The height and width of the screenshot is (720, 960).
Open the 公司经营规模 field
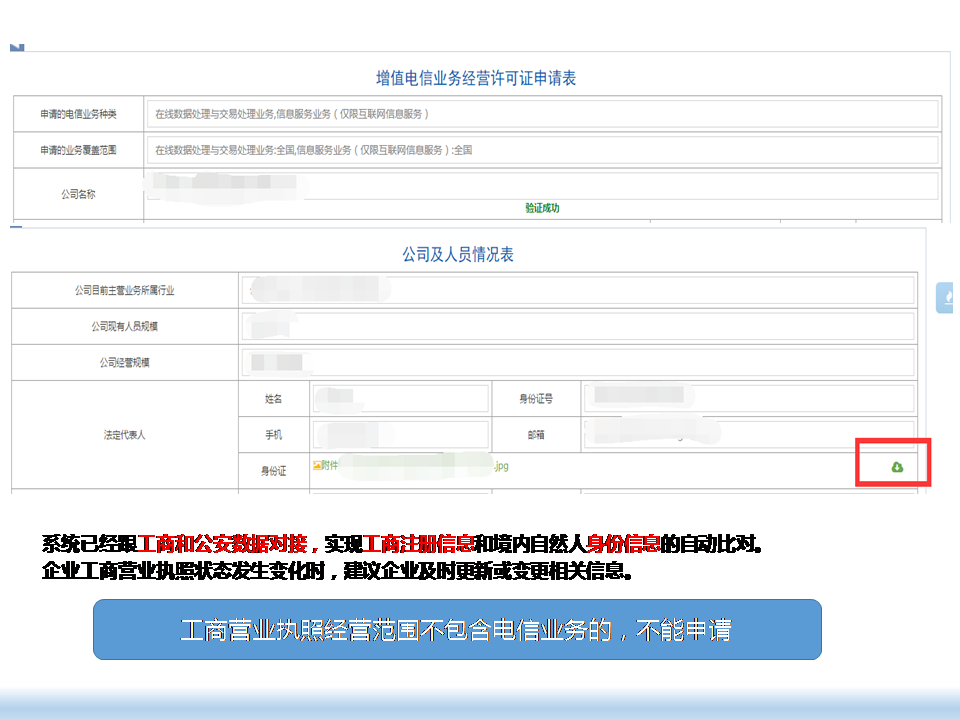tap(577, 362)
